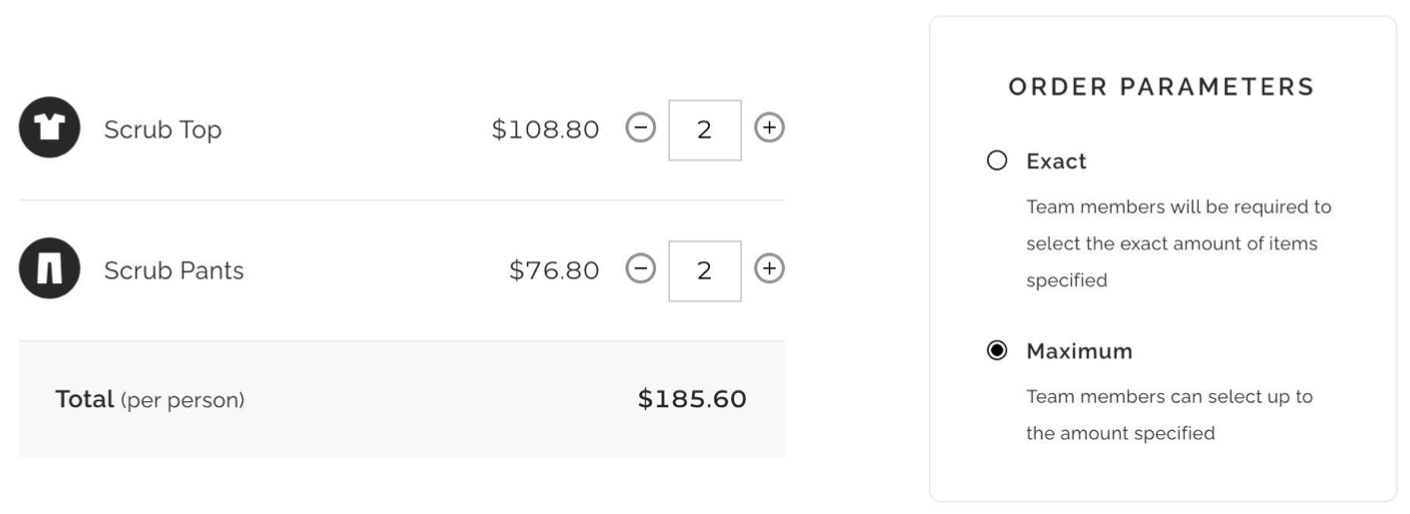Viewport: 1410px width, 514px height.
Task: Increase Scrub Top quantity with plus icon
Action: pyautogui.click(x=769, y=129)
